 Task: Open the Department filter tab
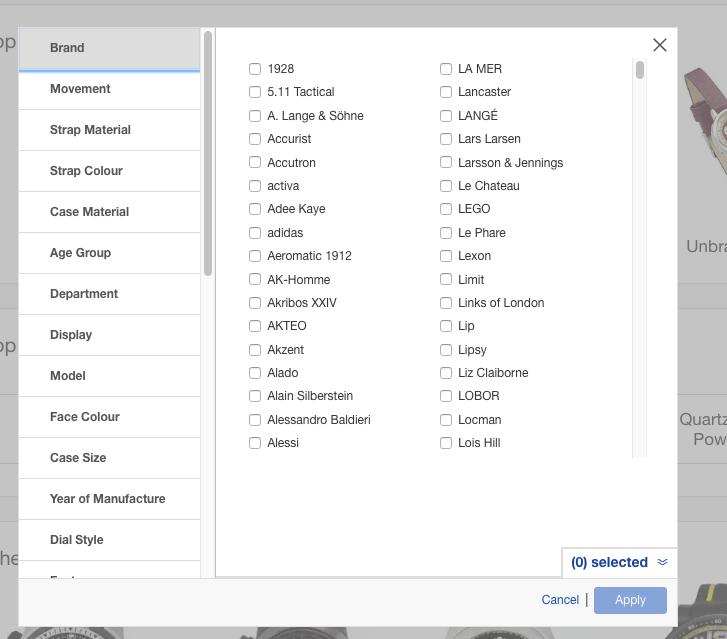[109, 294]
